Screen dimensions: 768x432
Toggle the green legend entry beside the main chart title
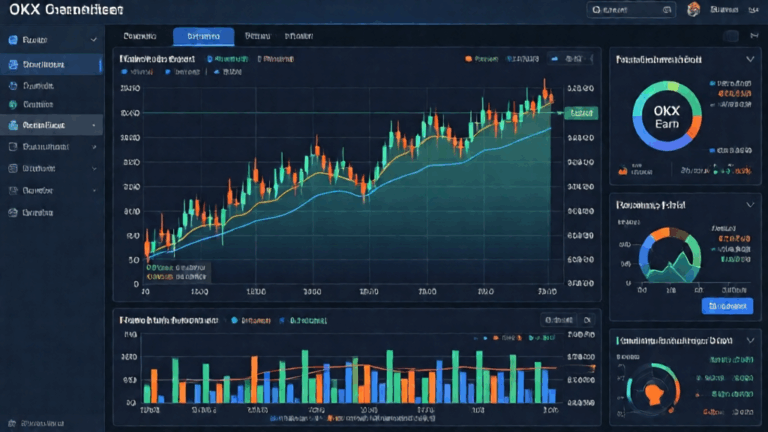(x=227, y=59)
